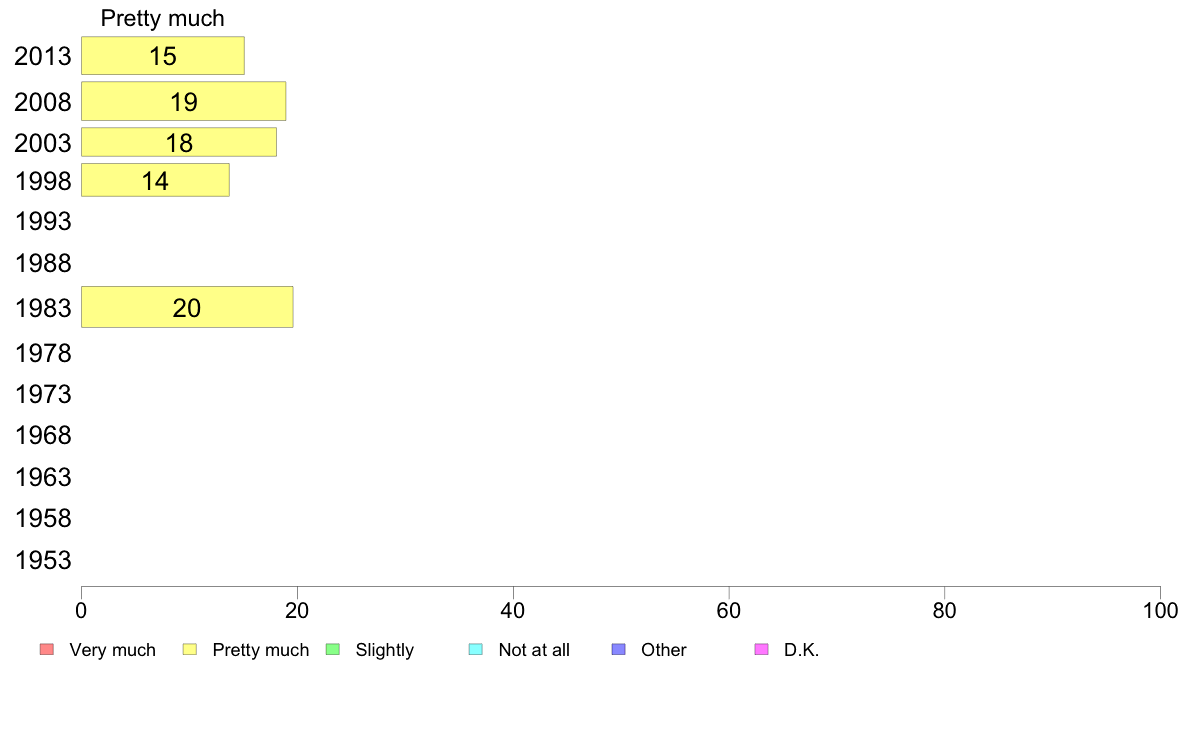This screenshot has height=736, width=1188.
Task: Click the Pretty much column heading
Action: point(163,19)
